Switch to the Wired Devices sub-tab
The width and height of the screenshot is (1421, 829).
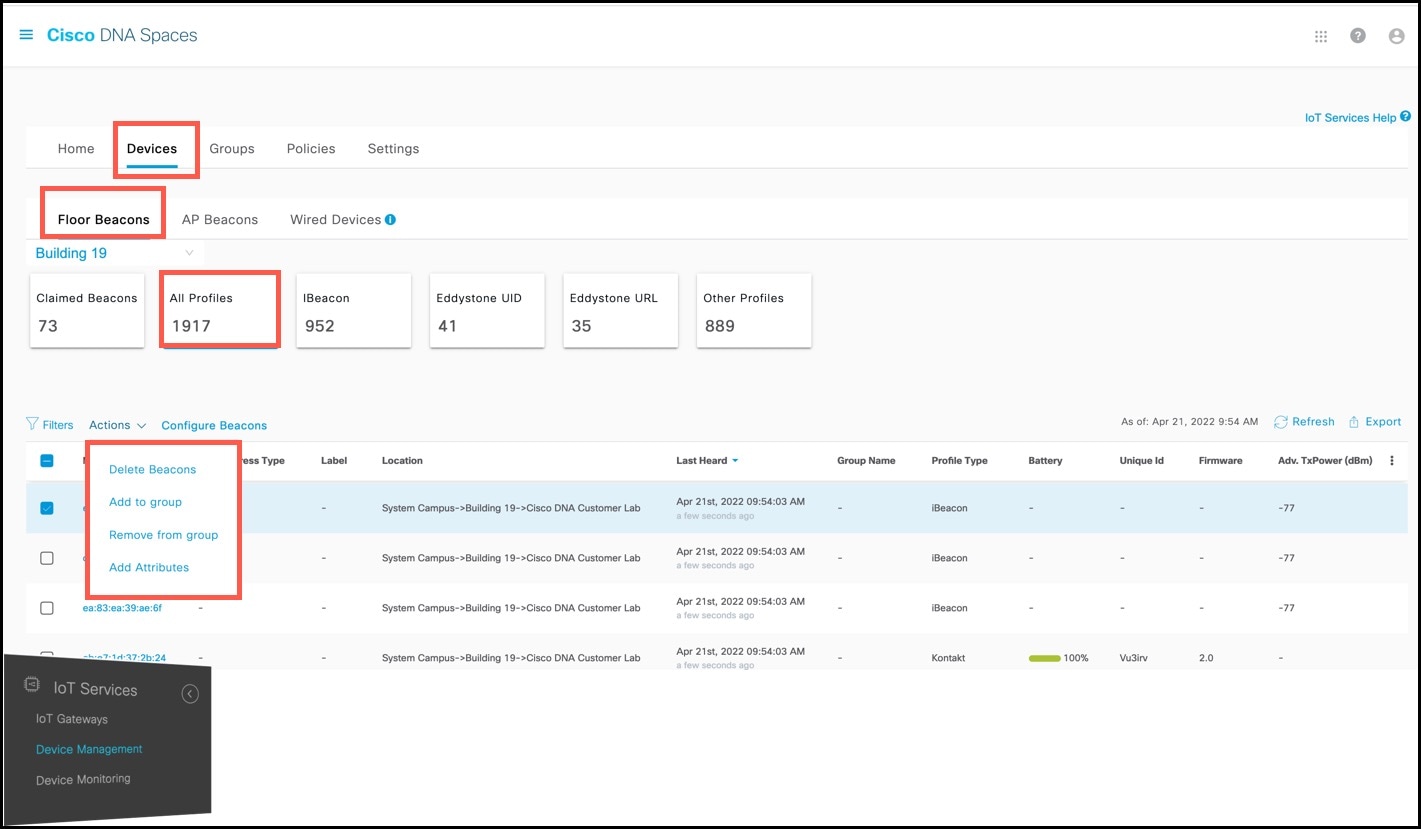tap(336, 220)
